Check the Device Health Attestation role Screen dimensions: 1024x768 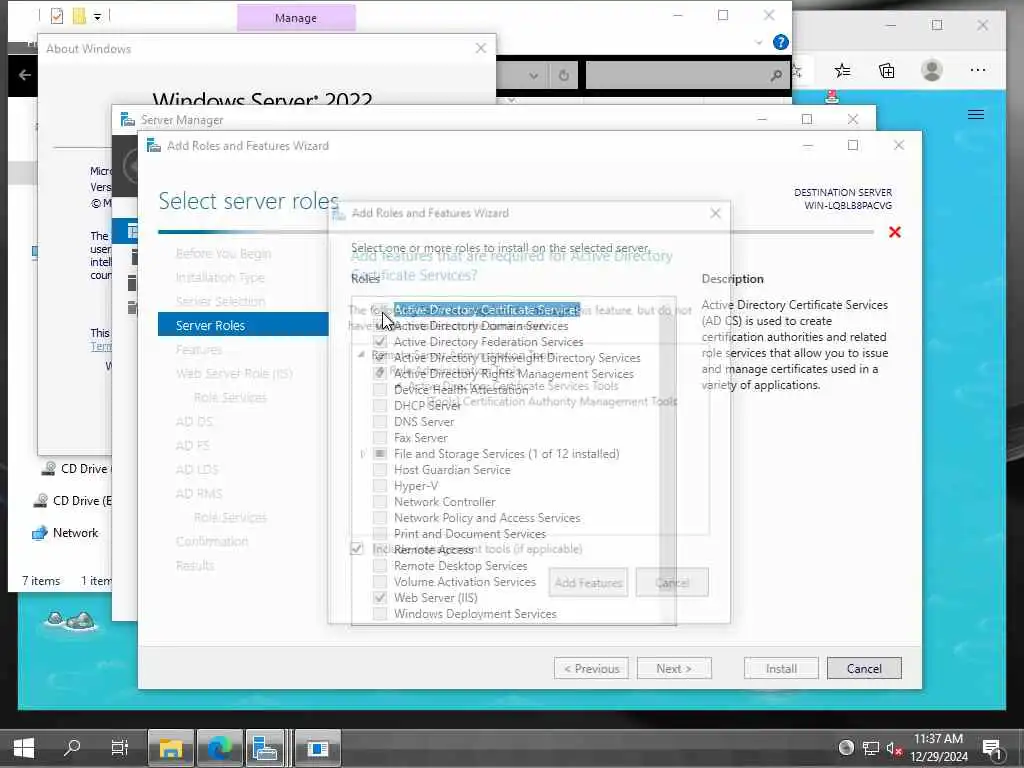point(380,390)
